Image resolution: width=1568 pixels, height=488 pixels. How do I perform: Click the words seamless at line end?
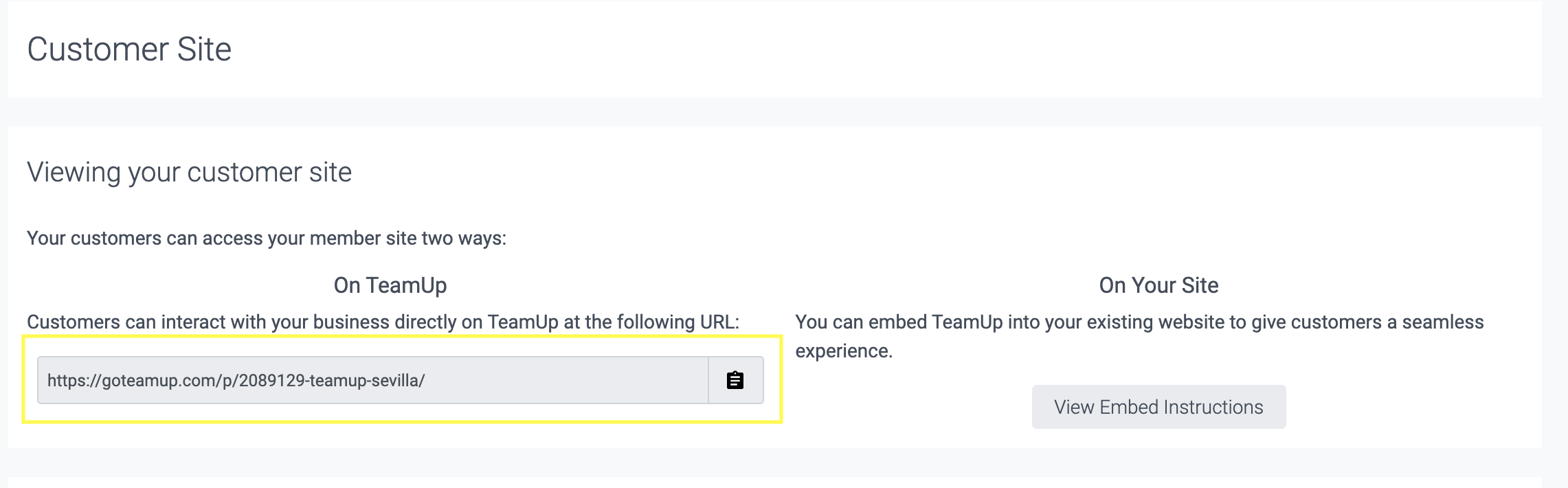(x=1443, y=322)
